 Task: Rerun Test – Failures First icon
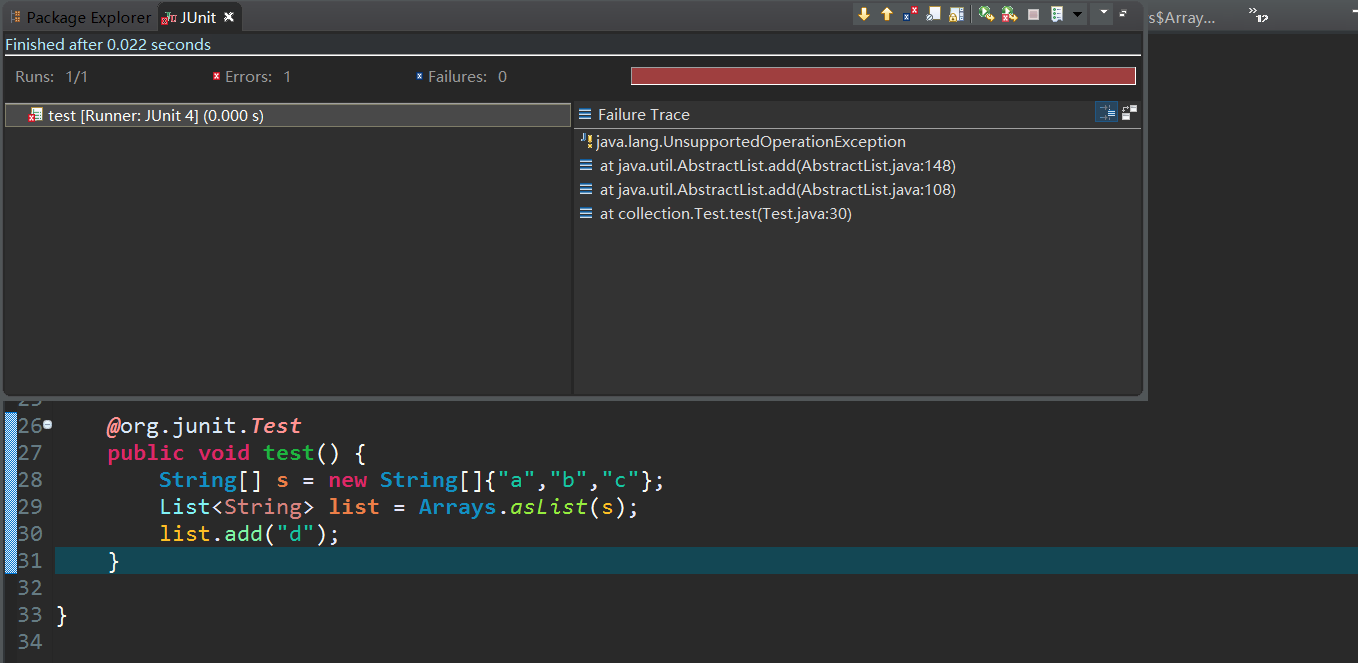click(1010, 14)
